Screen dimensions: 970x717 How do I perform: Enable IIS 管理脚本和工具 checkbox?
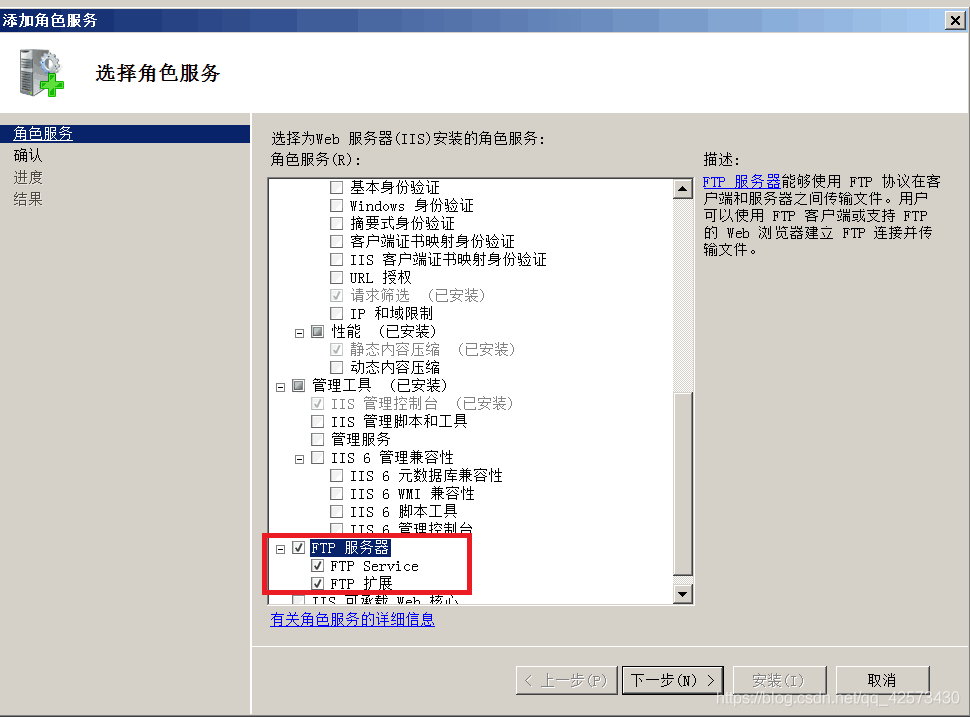tap(317, 421)
